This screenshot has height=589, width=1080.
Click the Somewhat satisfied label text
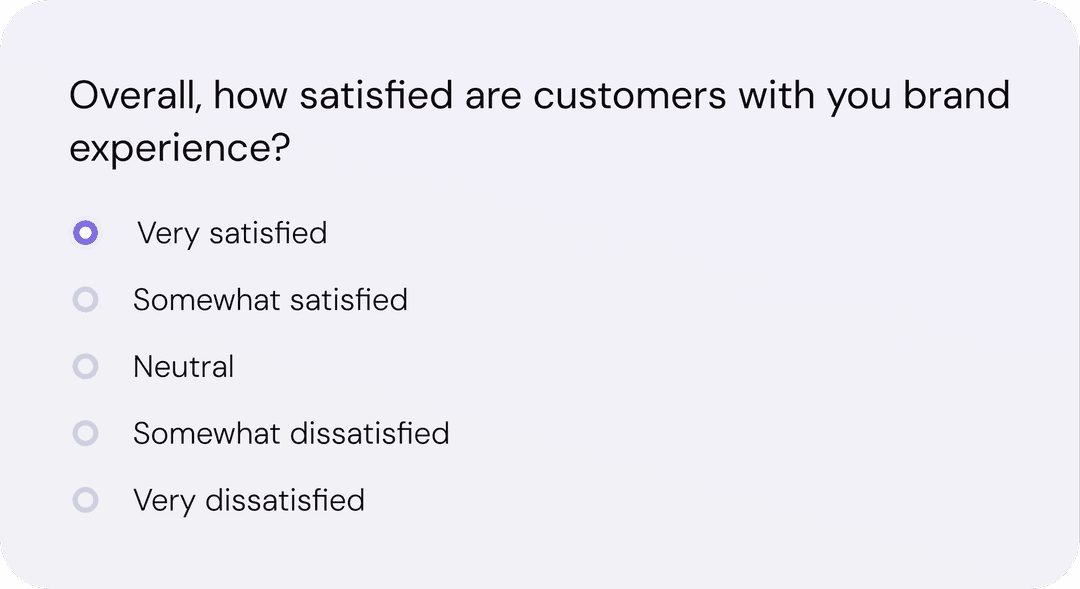270,300
